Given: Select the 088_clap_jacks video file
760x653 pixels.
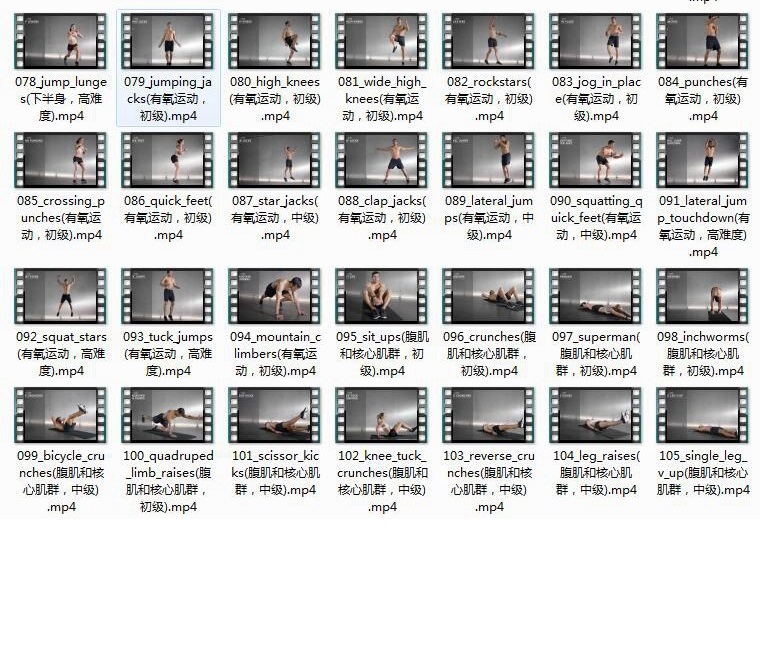Looking at the screenshot, I should [x=382, y=161].
